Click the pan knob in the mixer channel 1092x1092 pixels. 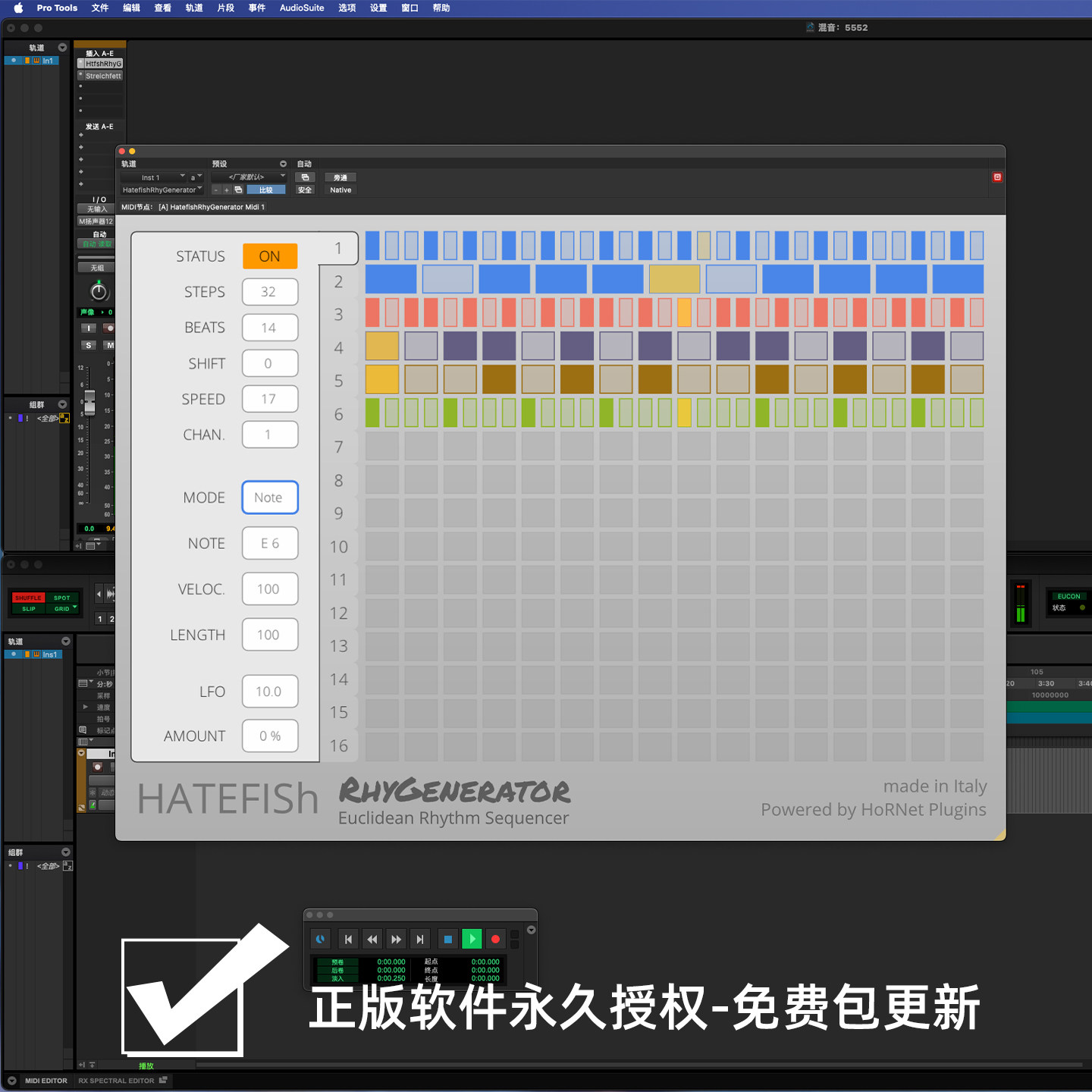point(99,292)
